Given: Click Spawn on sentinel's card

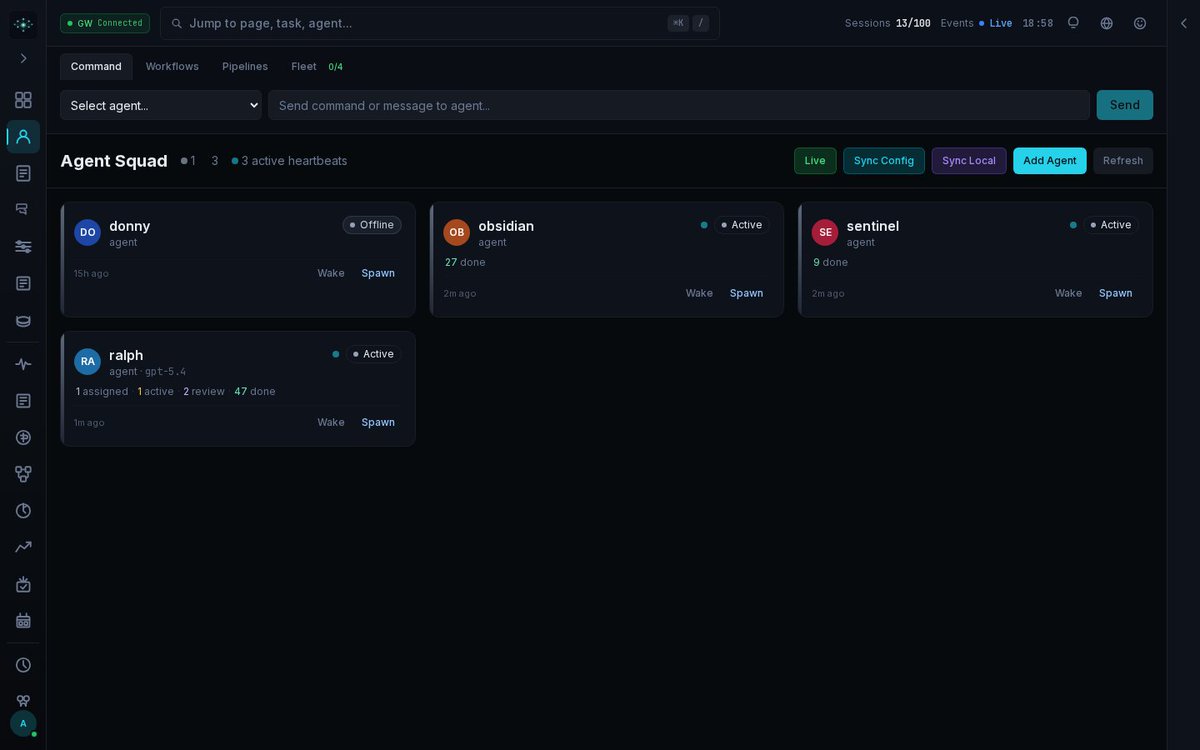Looking at the screenshot, I should pyautogui.click(x=1116, y=293).
